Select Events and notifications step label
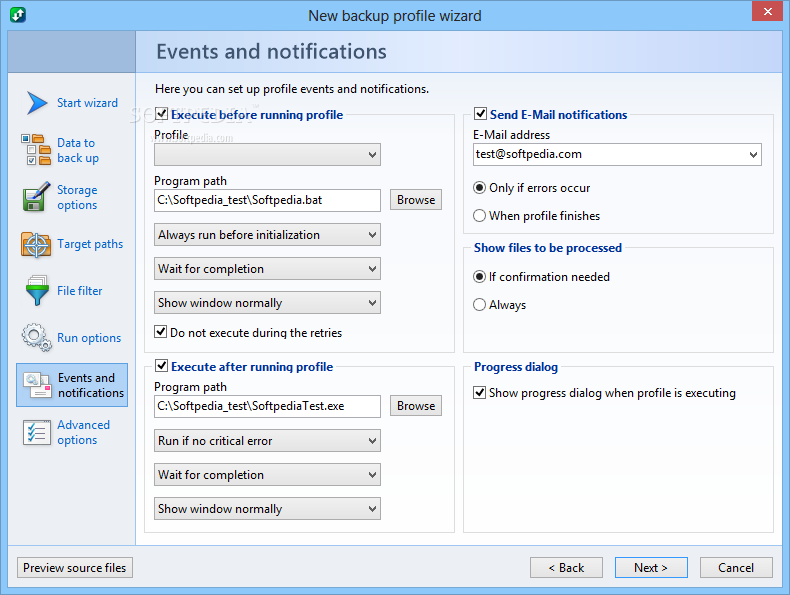 91,385
